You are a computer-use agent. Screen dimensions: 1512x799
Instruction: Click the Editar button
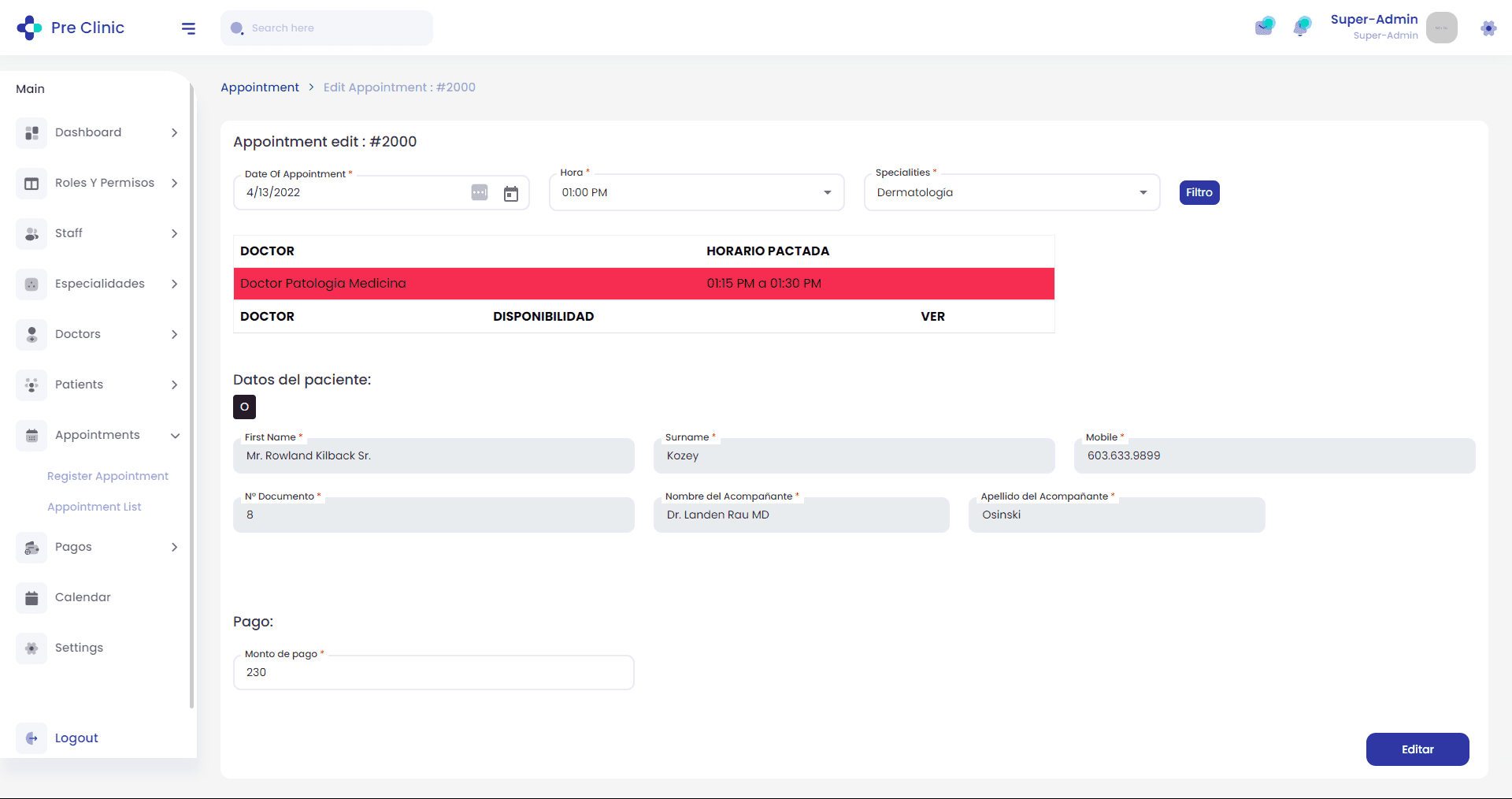pyautogui.click(x=1417, y=749)
